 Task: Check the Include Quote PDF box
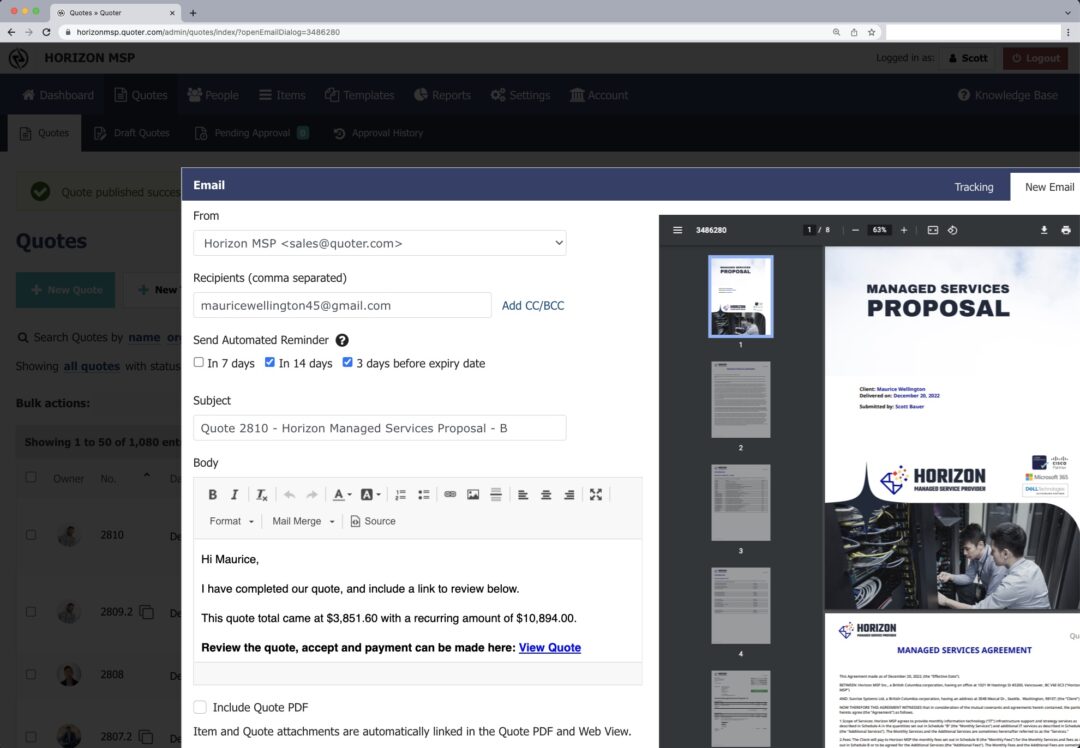click(x=200, y=707)
